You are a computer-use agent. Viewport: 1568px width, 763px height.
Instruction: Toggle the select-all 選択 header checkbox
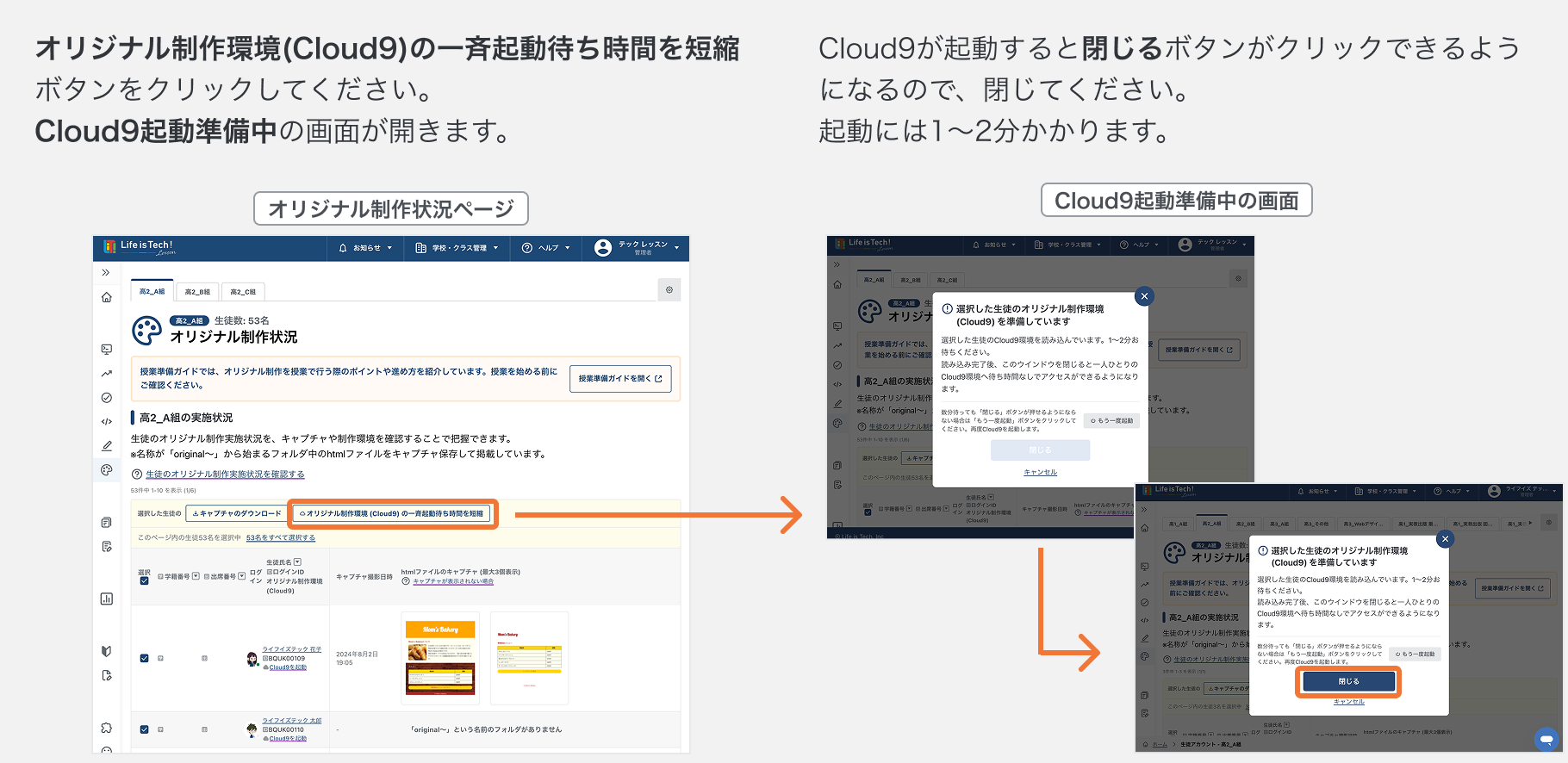point(144,581)
